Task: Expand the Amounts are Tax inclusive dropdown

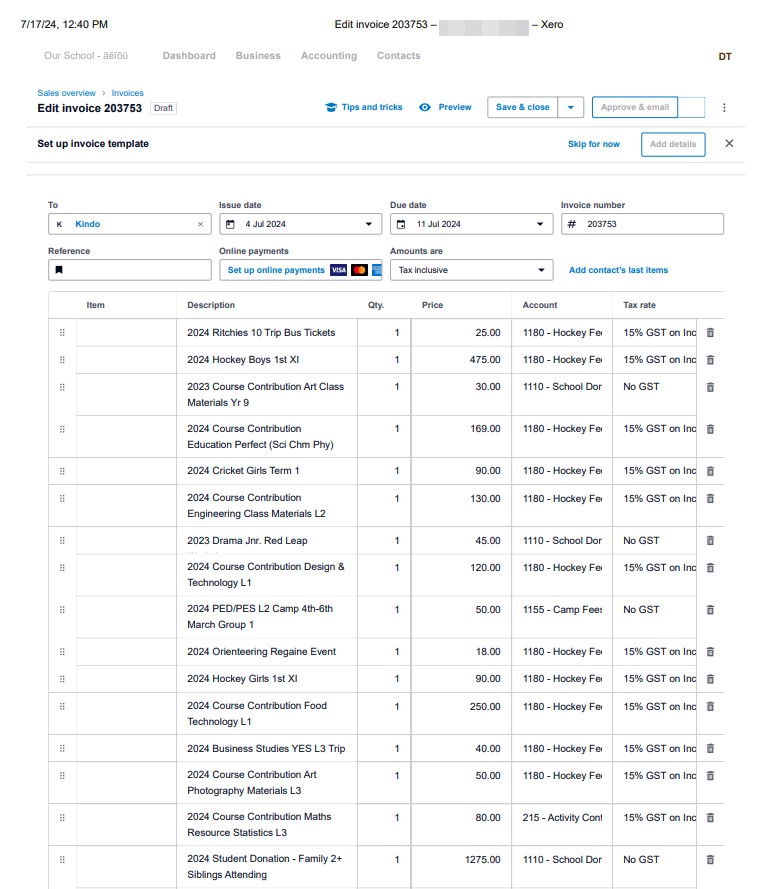Action: point(541,270)
